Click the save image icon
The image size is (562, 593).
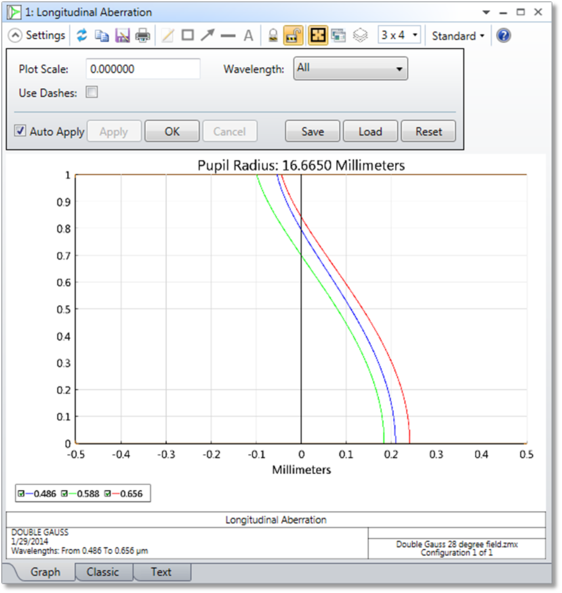pos(122,36)
